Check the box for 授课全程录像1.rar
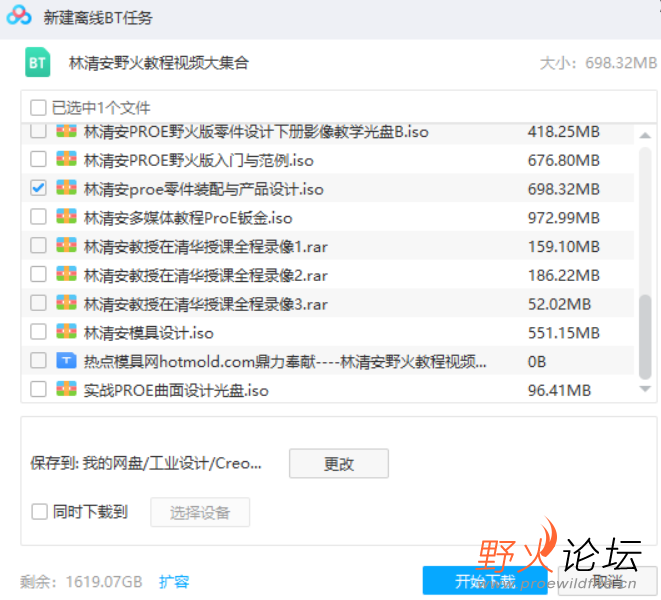661x600 pixels. (38, 245)
